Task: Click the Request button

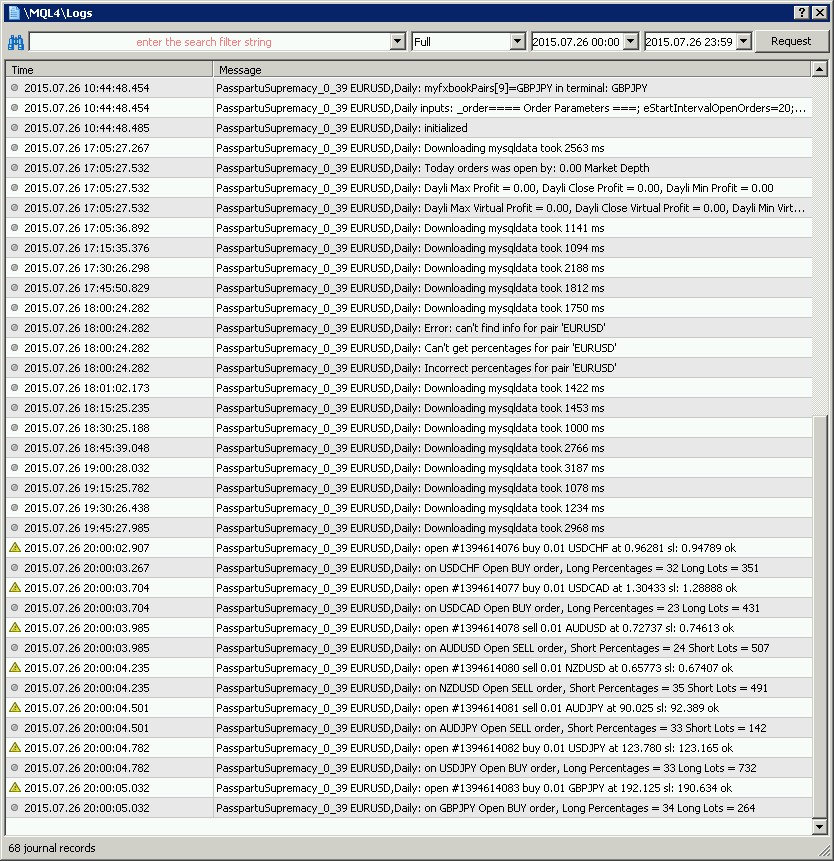Action: pos(791,41)
